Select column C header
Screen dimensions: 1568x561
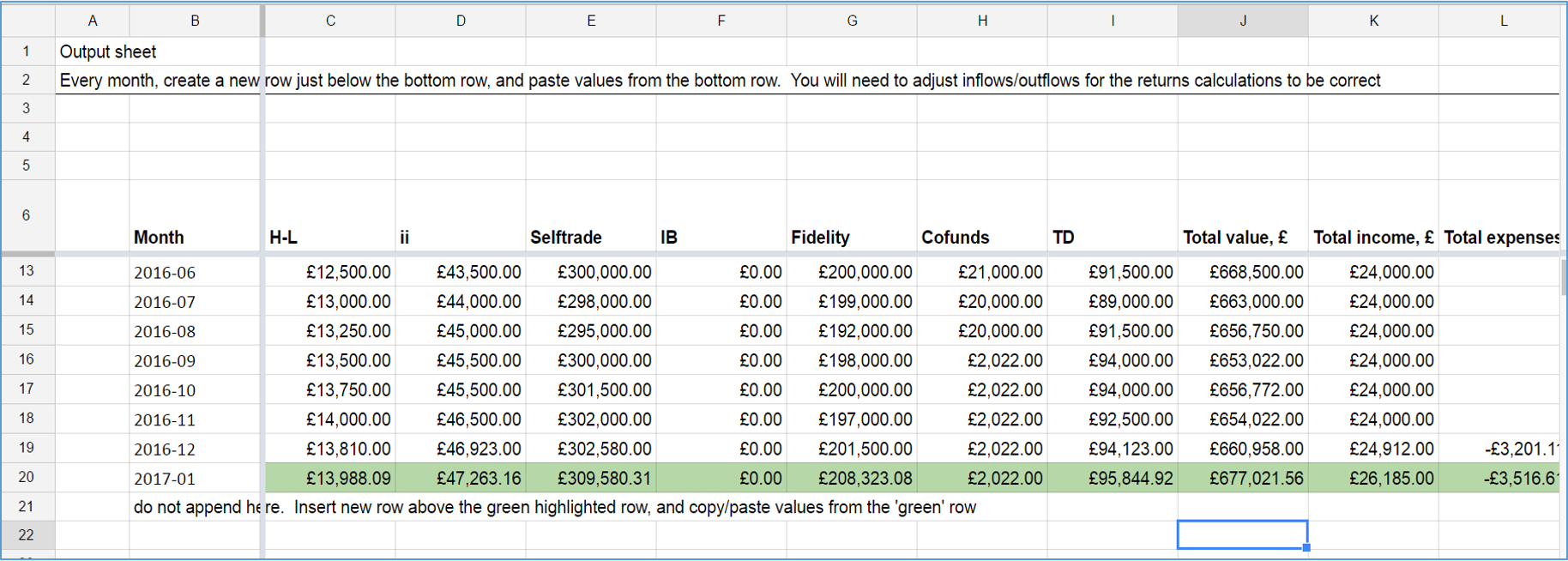(330, 21)
